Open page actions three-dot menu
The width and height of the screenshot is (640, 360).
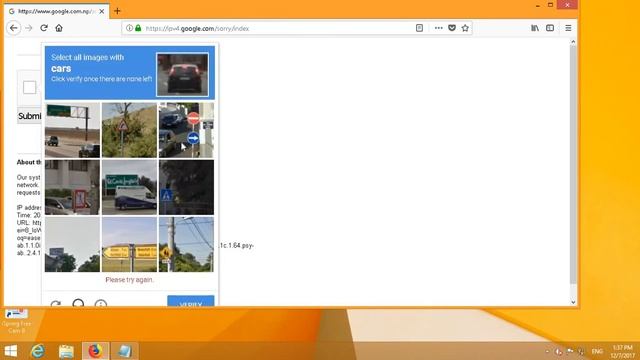pyautogui.click(x=438, y=28)
